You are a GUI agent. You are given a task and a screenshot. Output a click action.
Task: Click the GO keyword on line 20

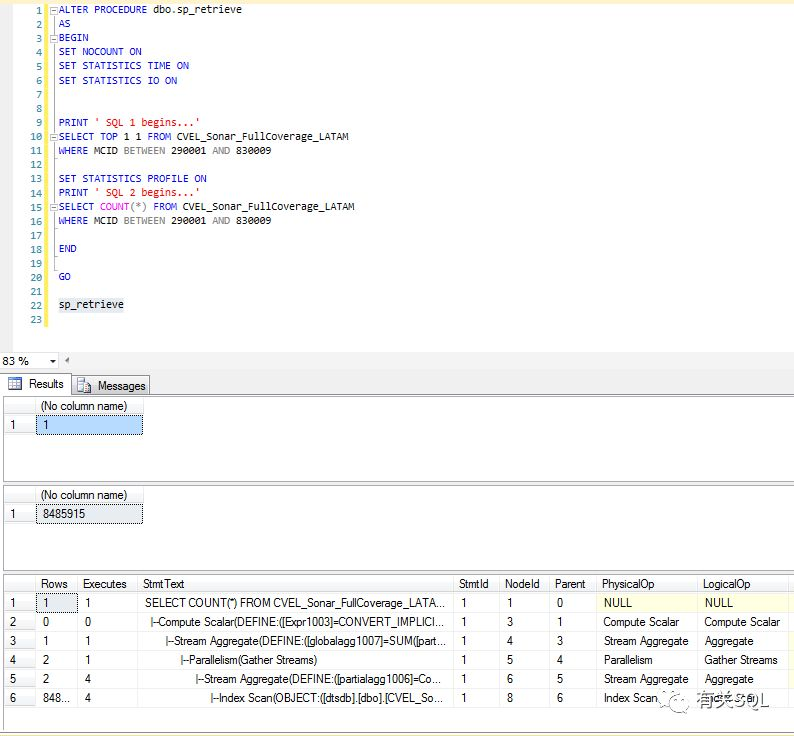pyautogui.click(x=64, y=277)
